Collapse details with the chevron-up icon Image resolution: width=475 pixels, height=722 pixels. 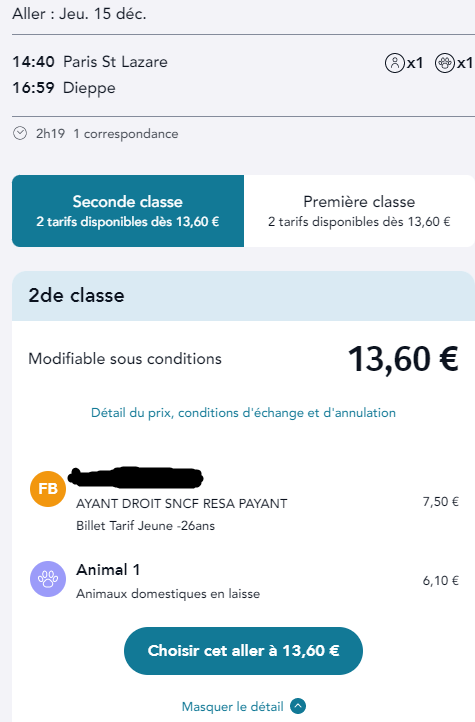tap(298, 706)
